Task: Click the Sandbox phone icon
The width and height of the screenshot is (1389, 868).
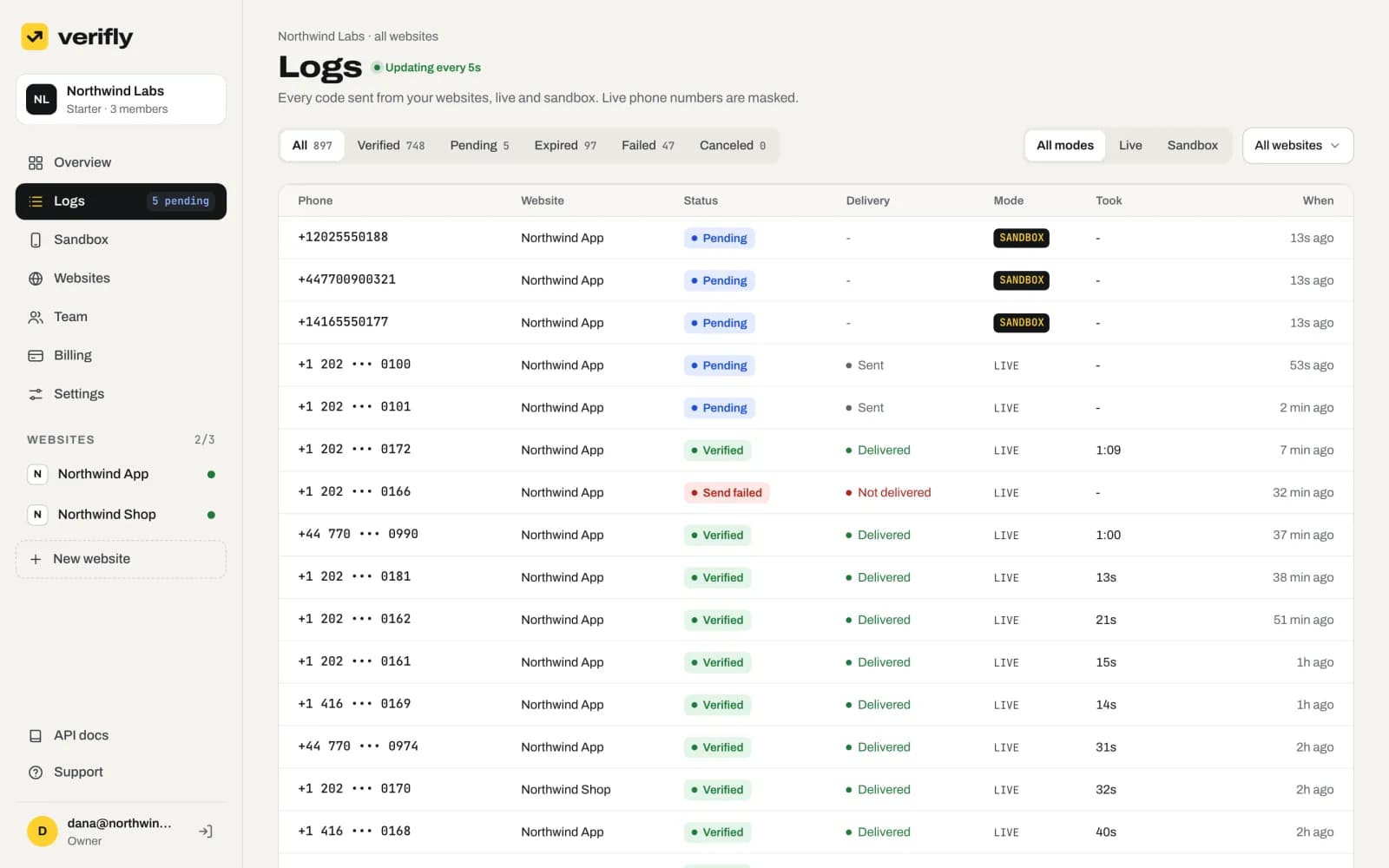Action: point(36,240)
